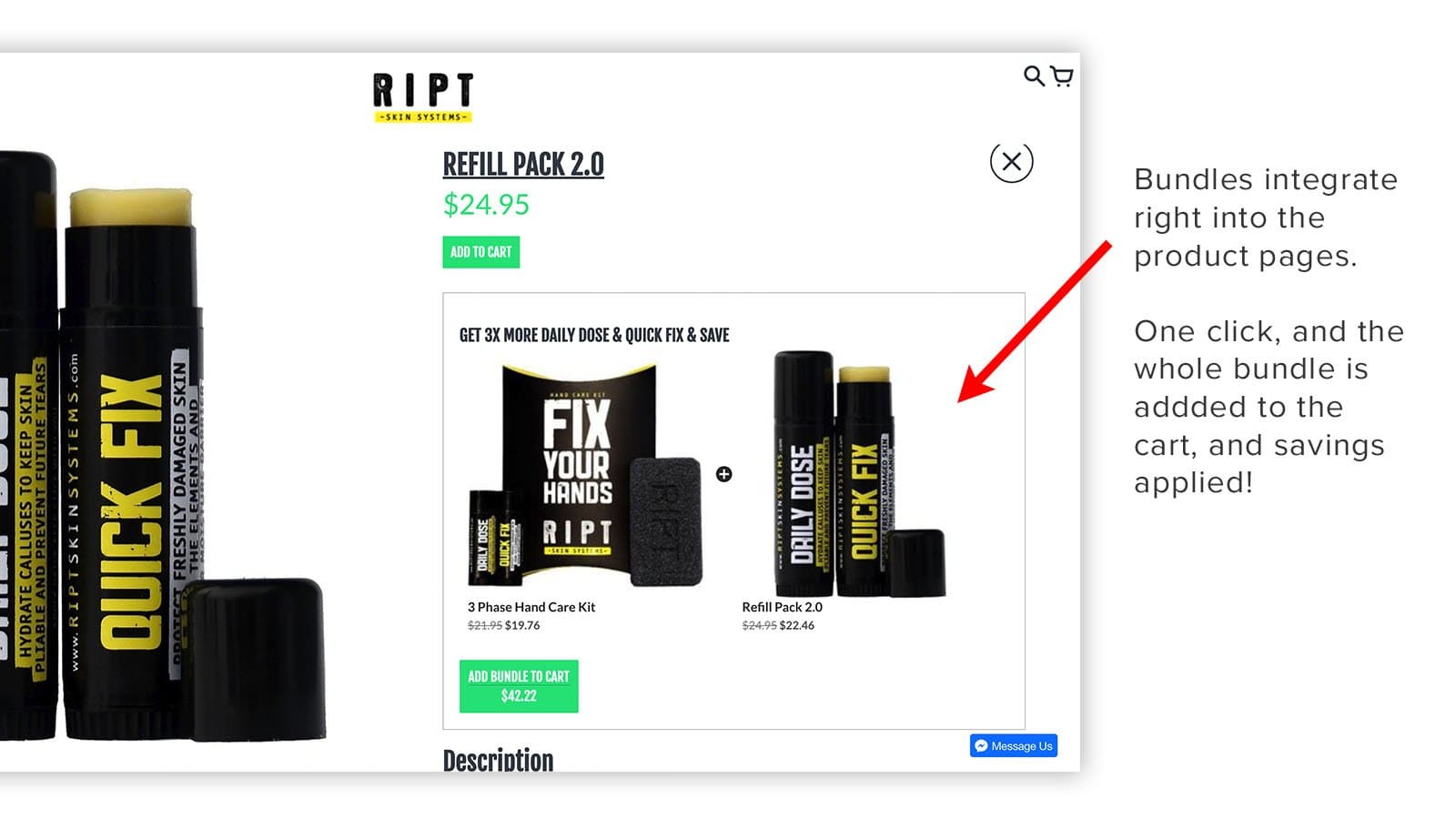Screen dimensions: 1456x819
Task: Open the 3 Phase Hand Care Kit link
Action: [x=531, y=607]
